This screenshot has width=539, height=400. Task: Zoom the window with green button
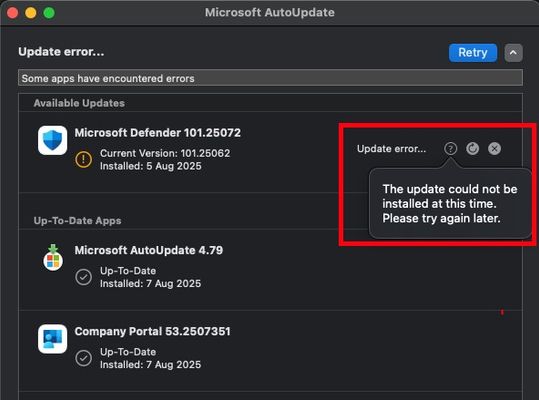(x=49, y=13)
